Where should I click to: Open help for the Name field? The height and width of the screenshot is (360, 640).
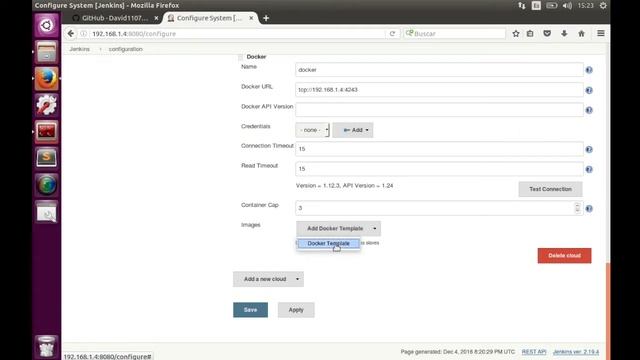[589, 70]
